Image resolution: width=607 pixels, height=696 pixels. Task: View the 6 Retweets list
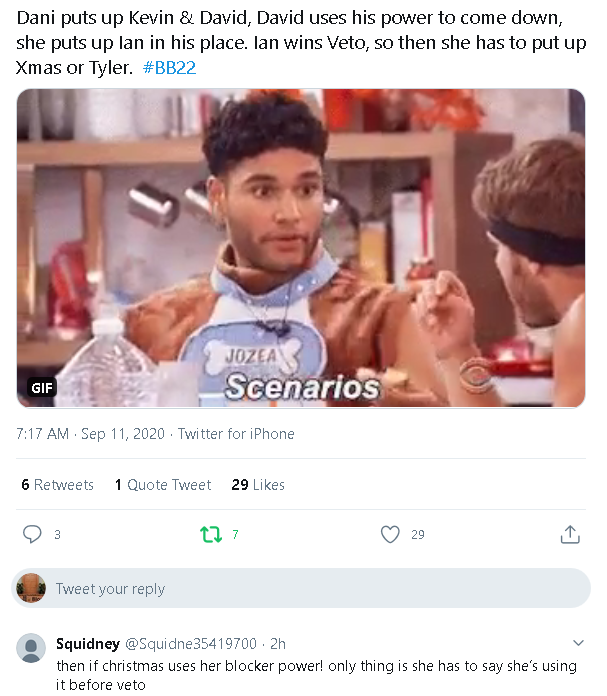click(57, 485)
